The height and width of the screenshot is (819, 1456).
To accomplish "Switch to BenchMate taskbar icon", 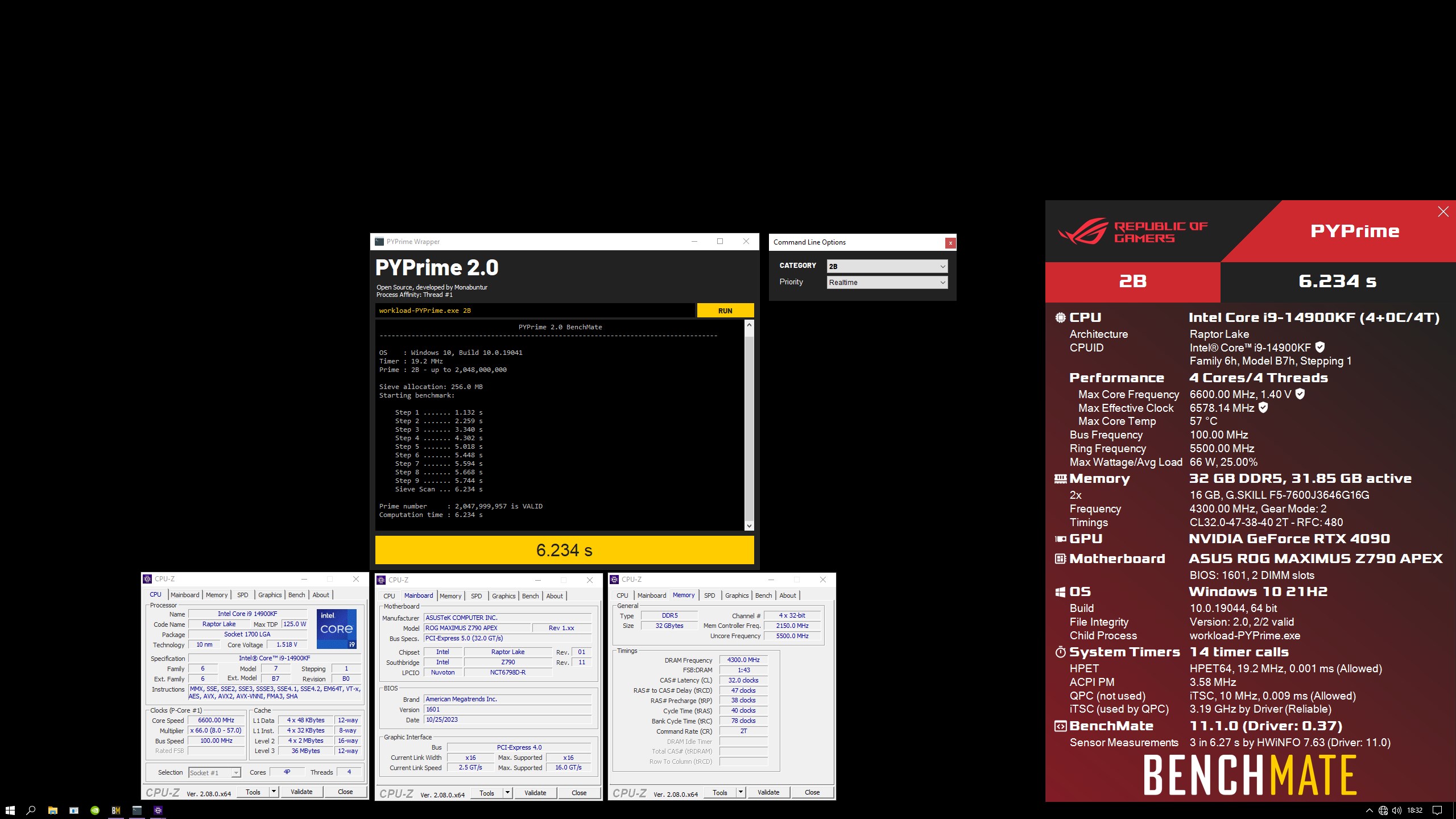I will pos(116,810).
